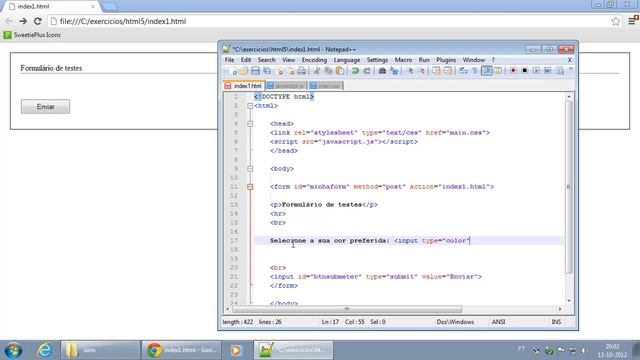Start macro recording with the red dot

(513, 71)
